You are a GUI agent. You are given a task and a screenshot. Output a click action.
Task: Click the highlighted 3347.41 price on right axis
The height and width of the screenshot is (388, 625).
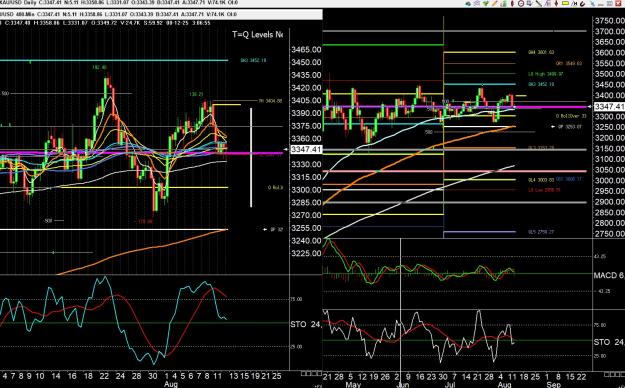(609, 106)
